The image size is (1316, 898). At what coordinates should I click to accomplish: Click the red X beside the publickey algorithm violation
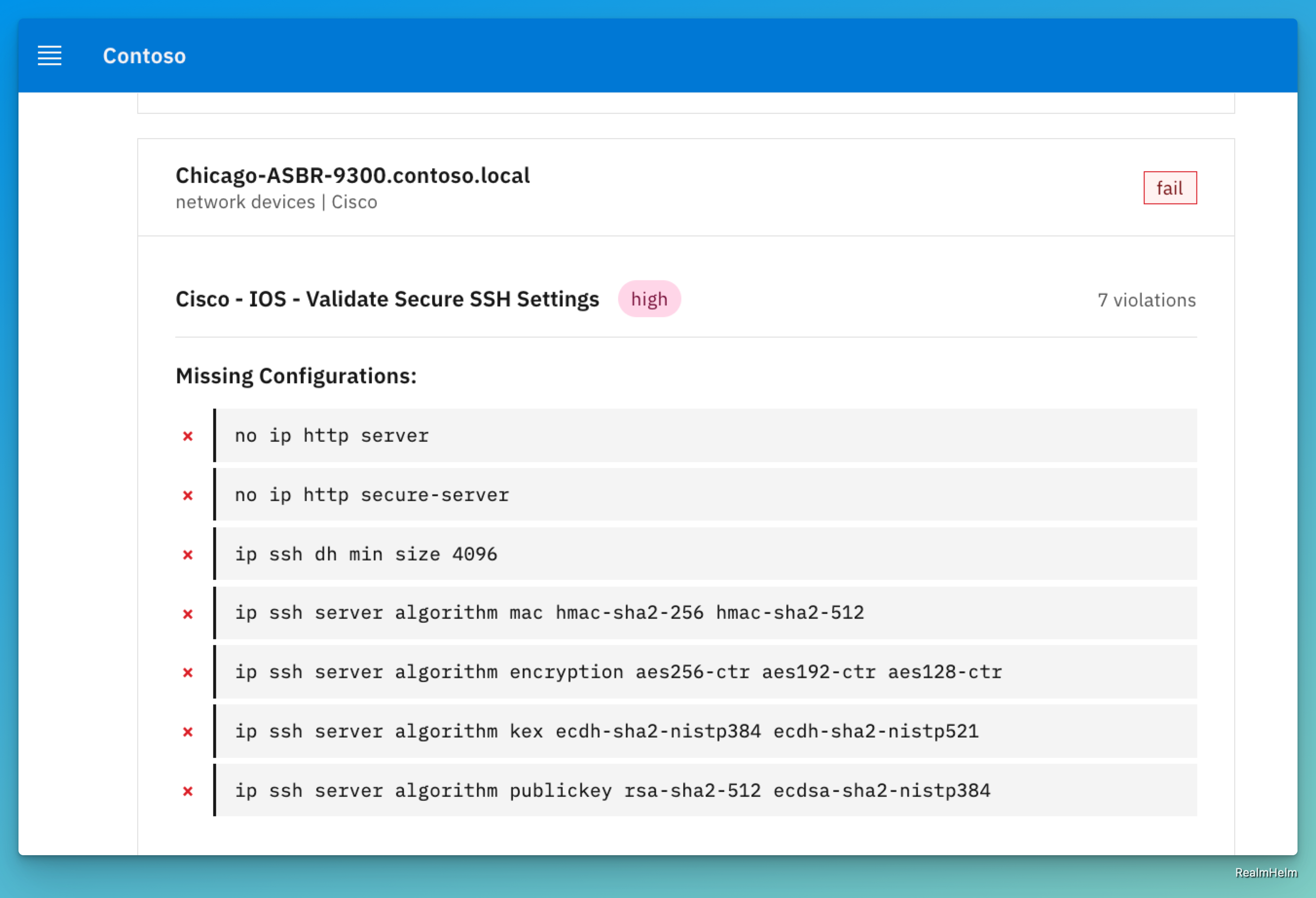(187, 790)
